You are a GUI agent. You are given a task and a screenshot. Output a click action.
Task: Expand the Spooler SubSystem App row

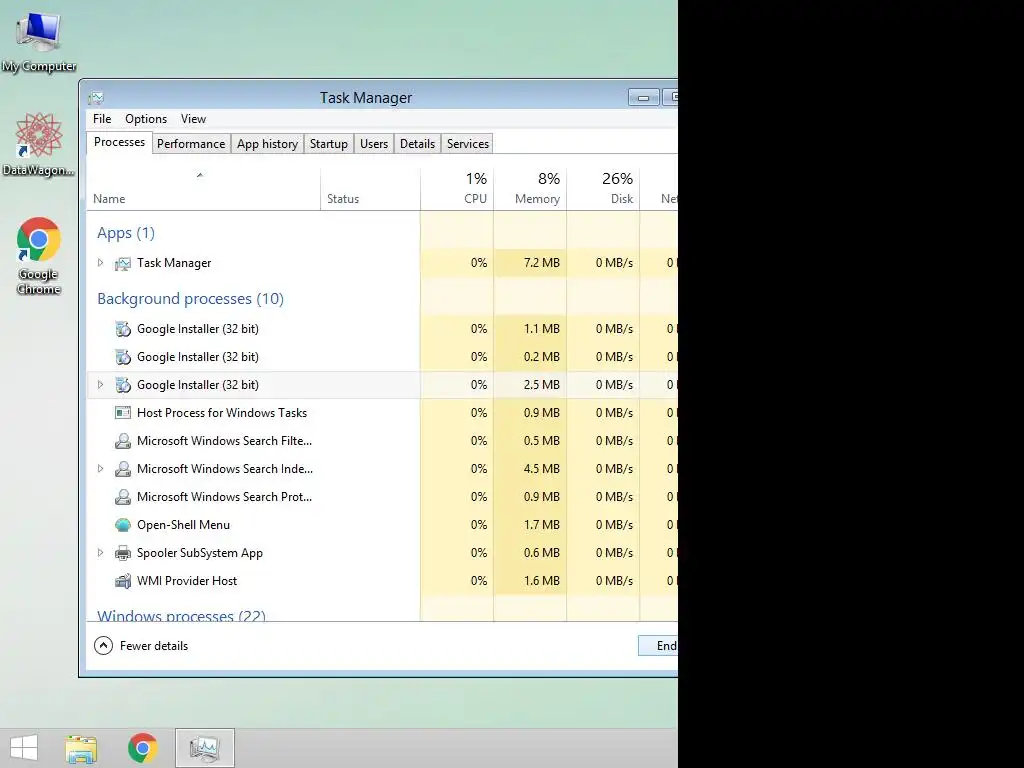(101, 552)
